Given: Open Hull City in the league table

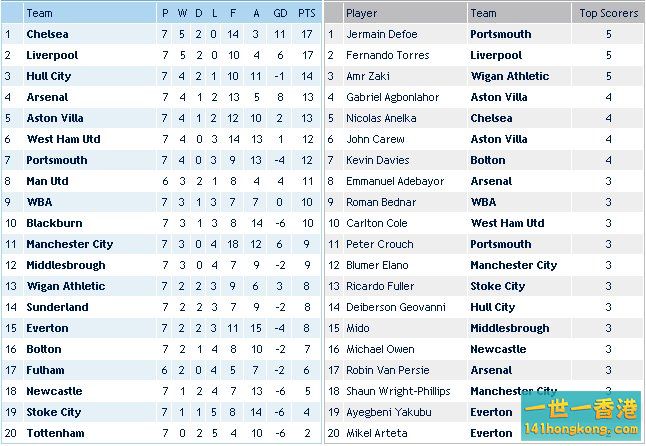Looking at the screenshot, I should point(49,76).
